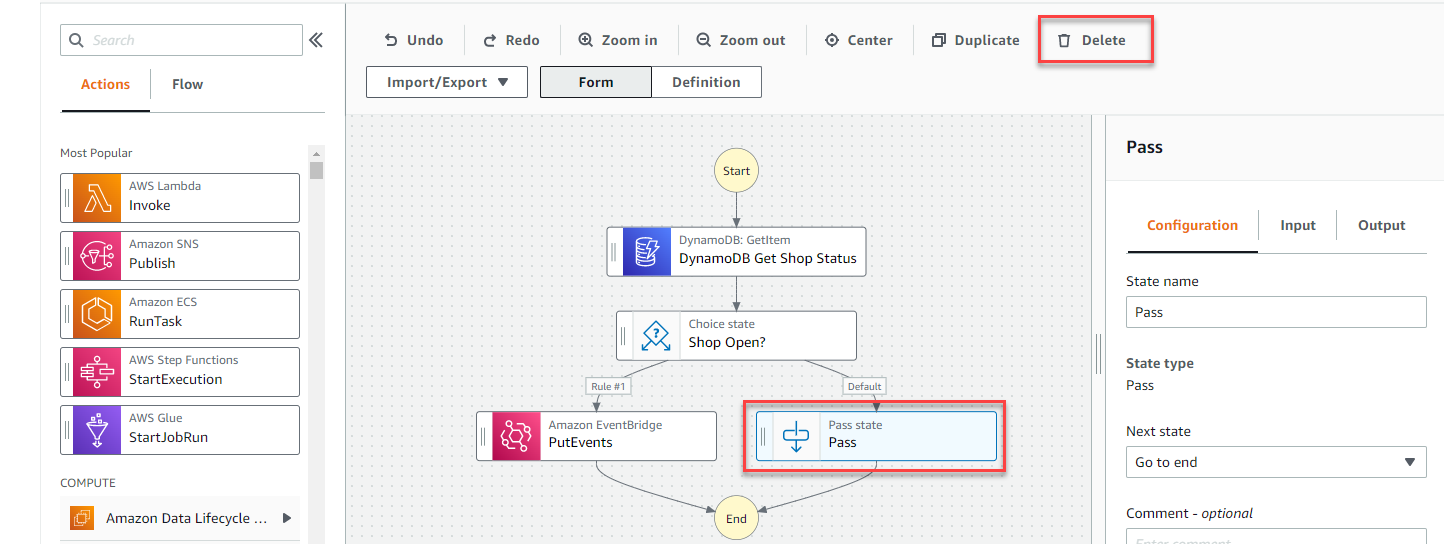This screenshot has height=544, width=1444.
Task: Click the State name input field
Action: [x=1276, y=312]
